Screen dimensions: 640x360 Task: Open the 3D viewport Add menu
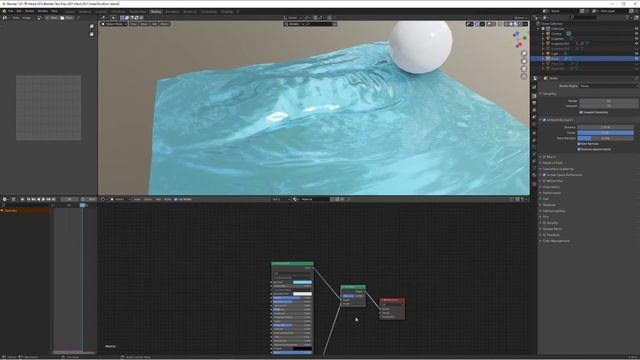154,24
